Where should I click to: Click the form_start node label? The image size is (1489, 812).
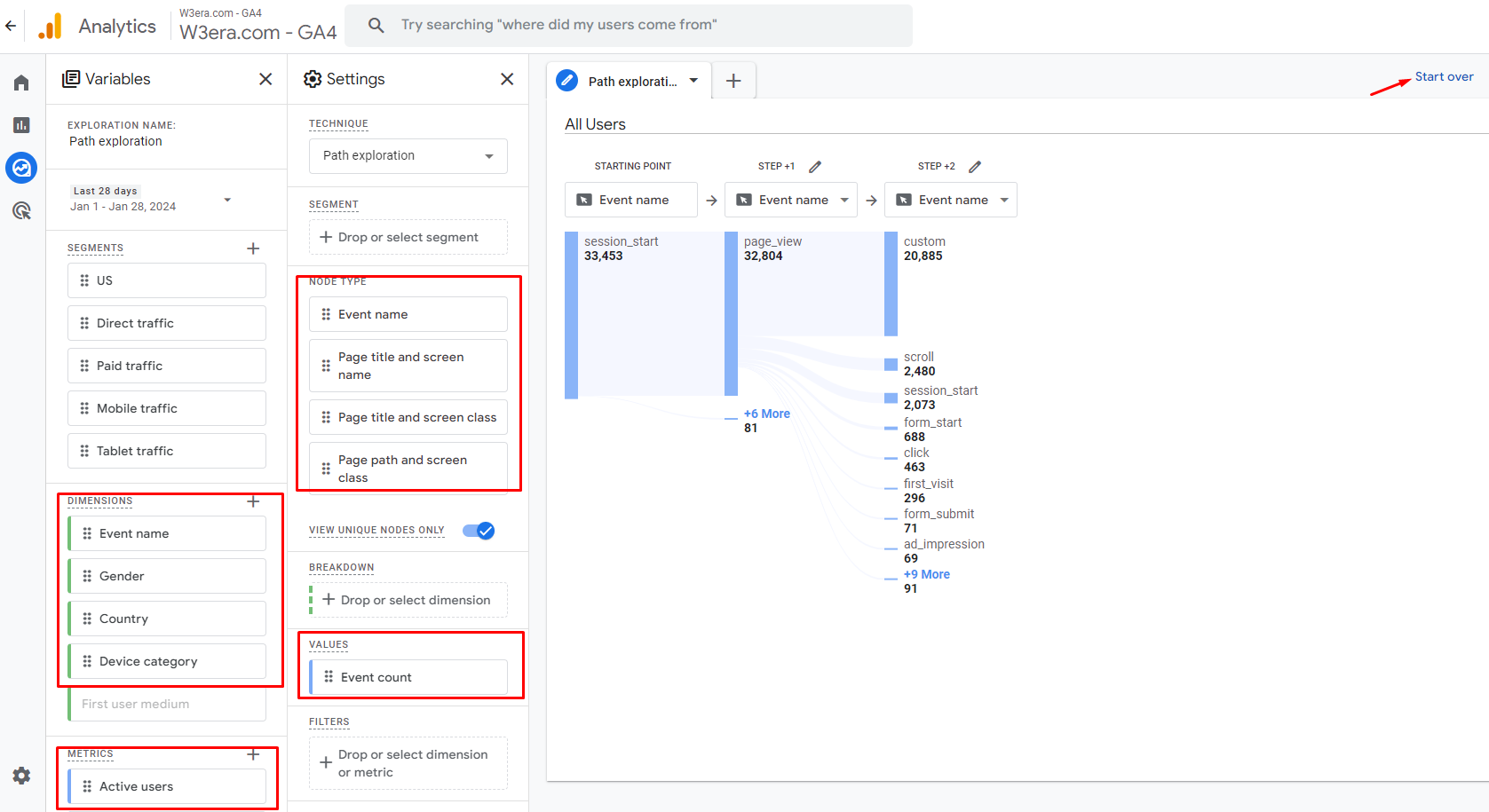tap(932, 422)
